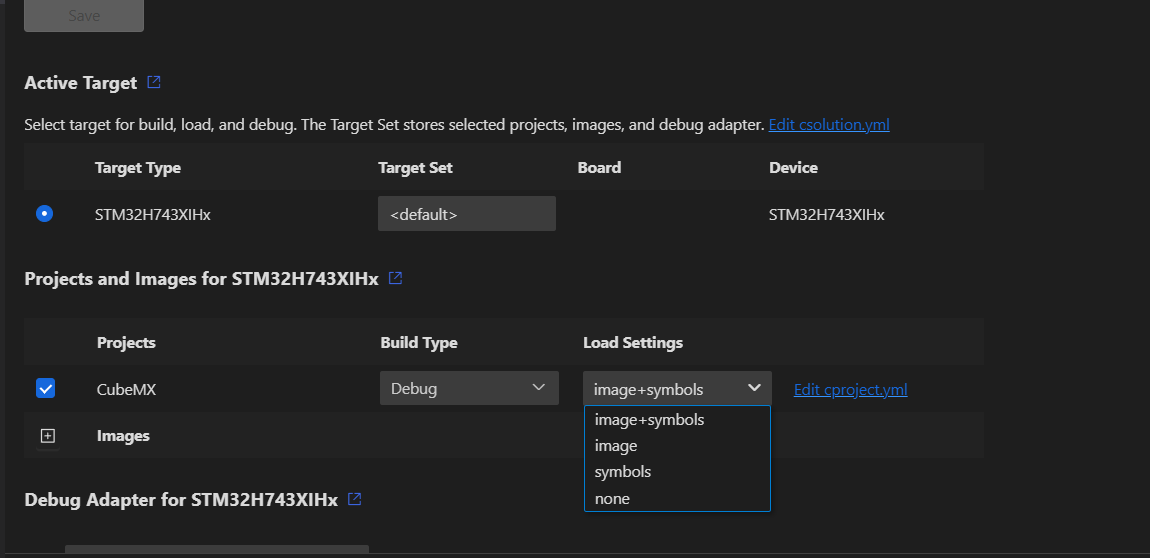Uncheck the CubeMX project checkbox
Screen dimensions: 1150x558
pyautogui.click(x=45, y=388)
